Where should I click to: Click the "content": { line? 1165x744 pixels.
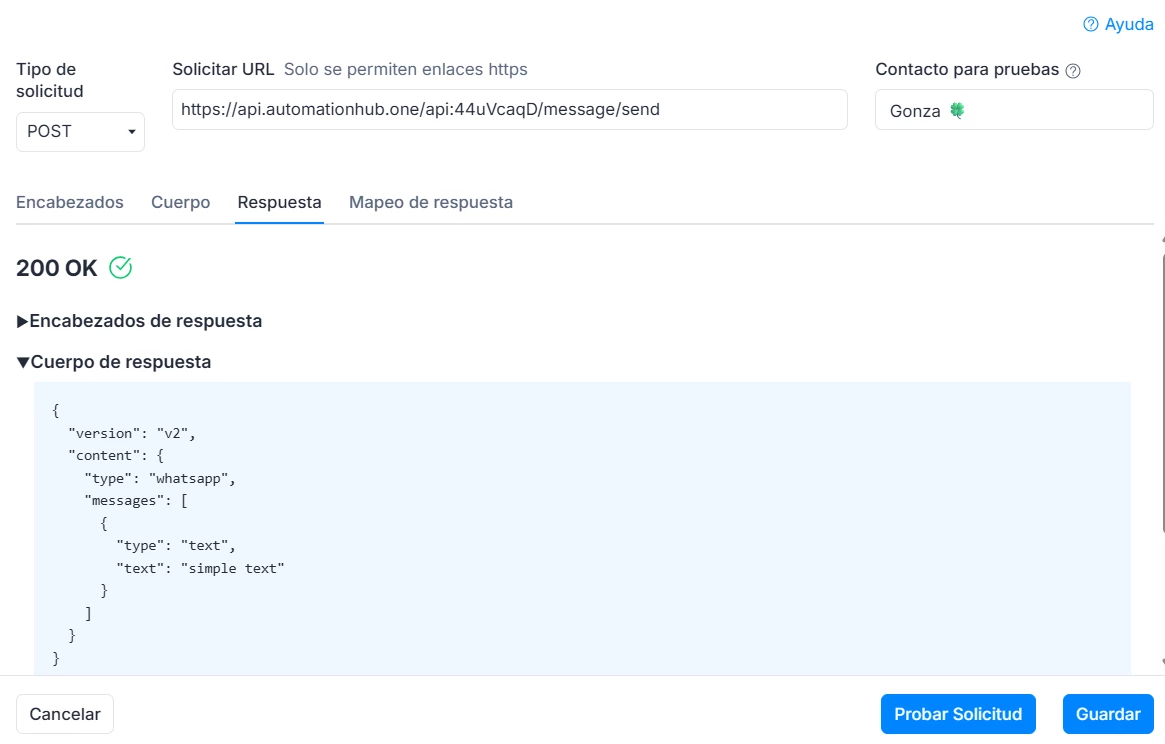tap(116, 456)
